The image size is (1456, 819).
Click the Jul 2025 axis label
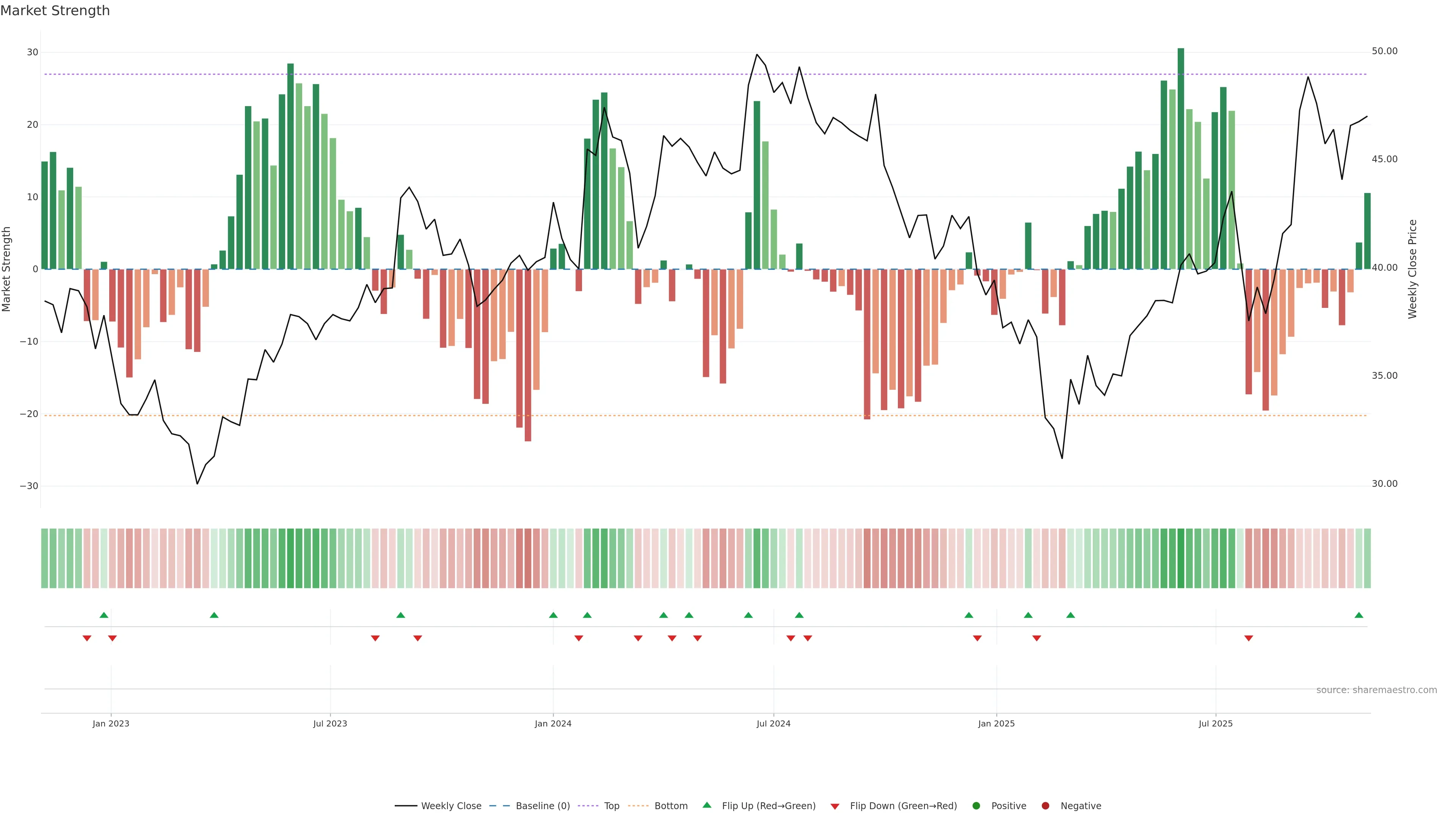click(x=1215, y=723)
